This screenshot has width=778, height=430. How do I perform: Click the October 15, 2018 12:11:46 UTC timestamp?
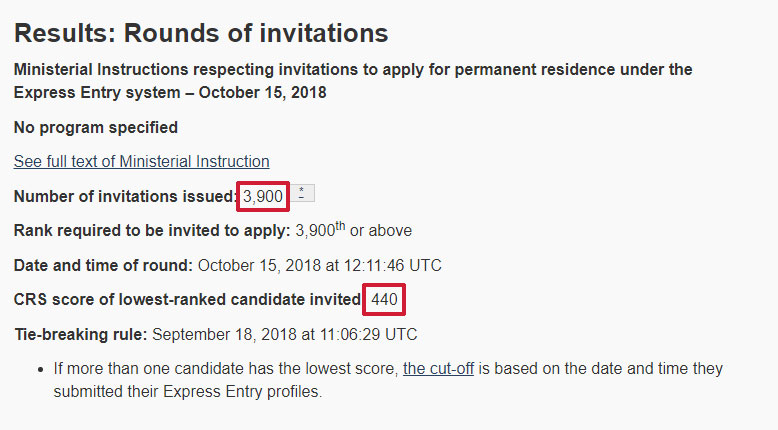pos(320,265)
